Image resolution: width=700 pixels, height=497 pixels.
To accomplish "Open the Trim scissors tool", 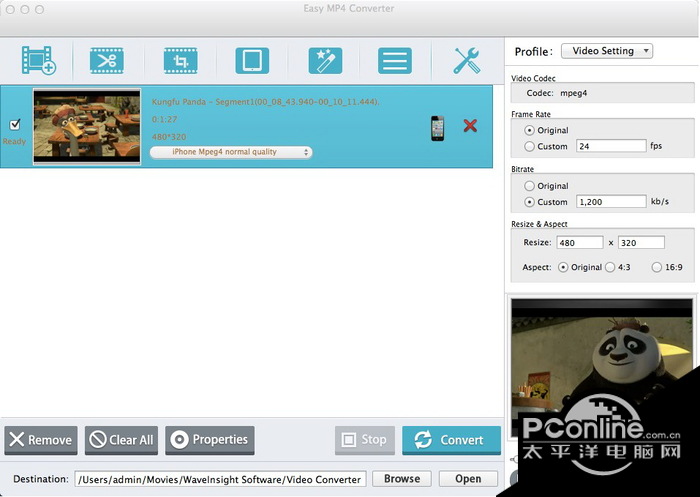I will [x=107, y=60].
